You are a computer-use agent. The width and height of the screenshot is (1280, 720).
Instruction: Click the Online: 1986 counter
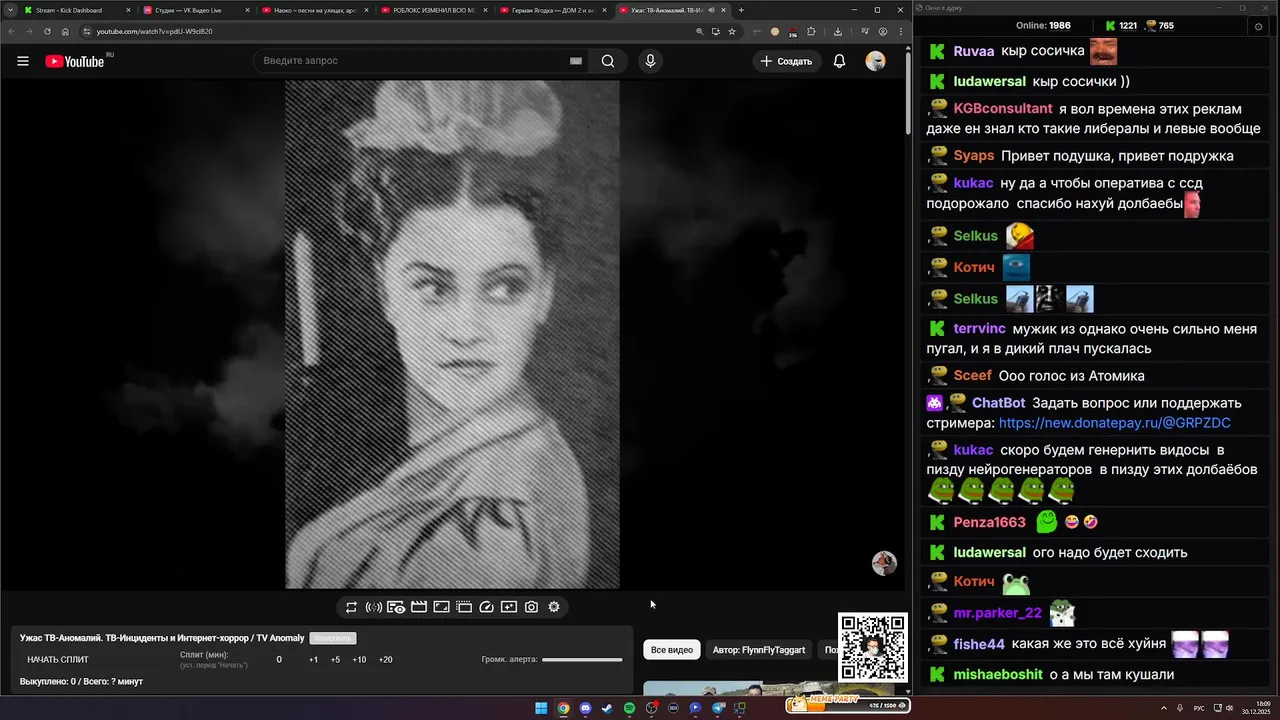[1043, 26]
